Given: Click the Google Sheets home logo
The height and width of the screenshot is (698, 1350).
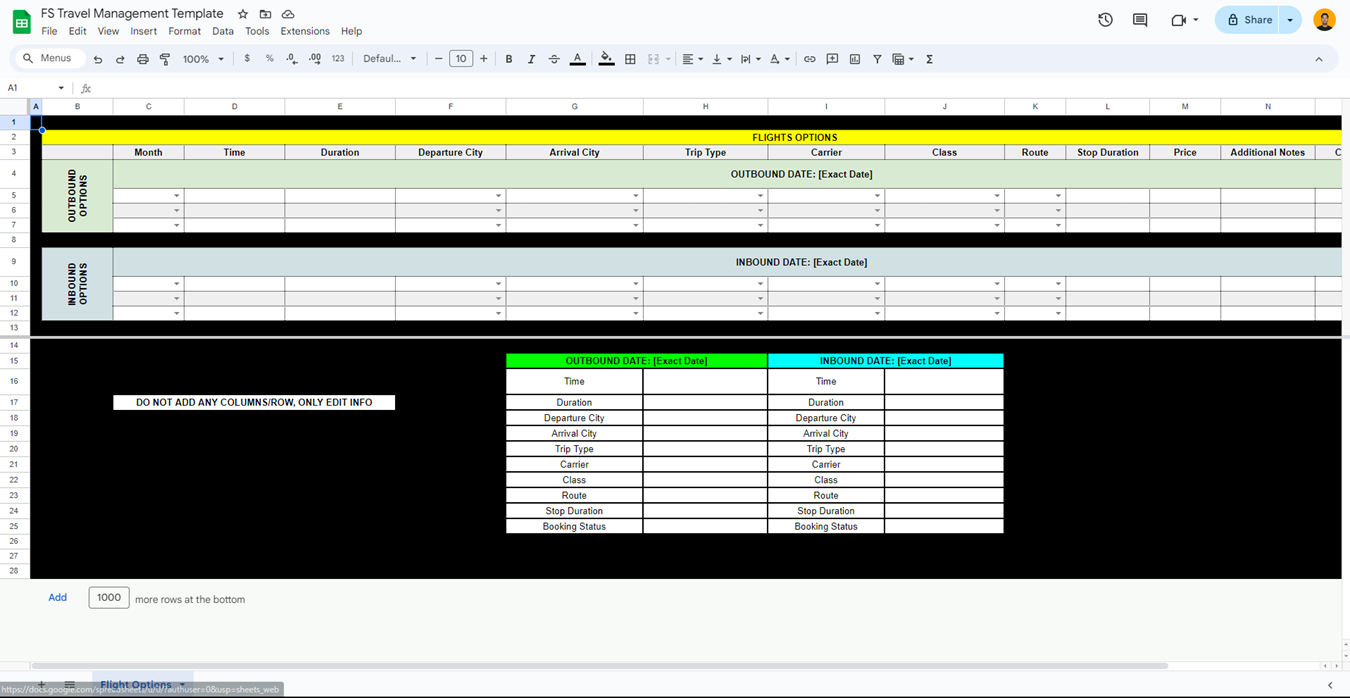Looking at the screenshot, I should pyautogui.click(x=21, y=21).
